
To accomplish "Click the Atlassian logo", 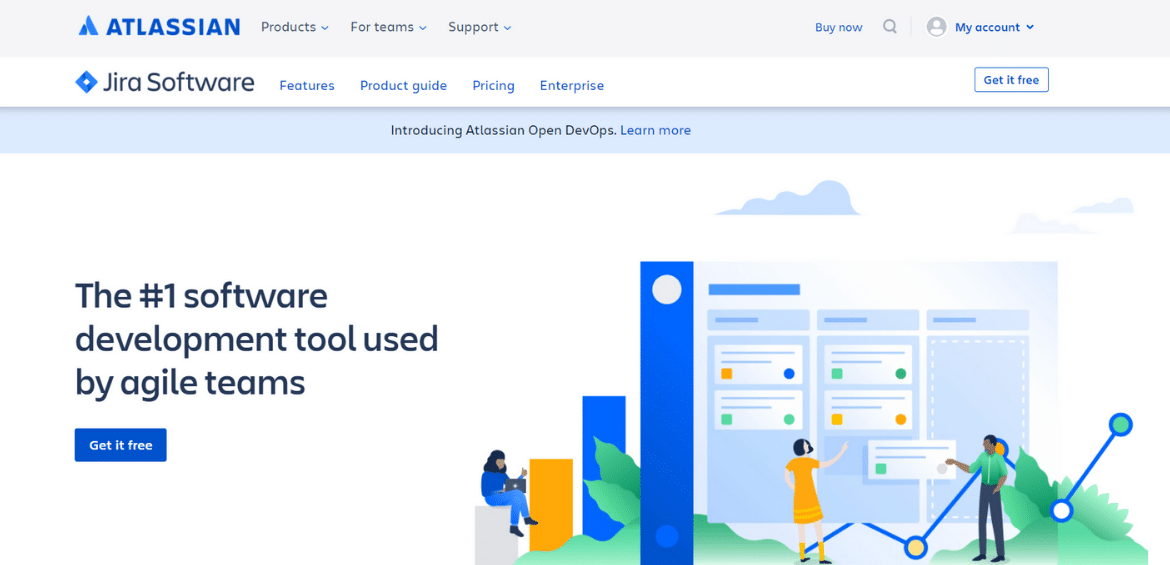I will click(159, 27).
